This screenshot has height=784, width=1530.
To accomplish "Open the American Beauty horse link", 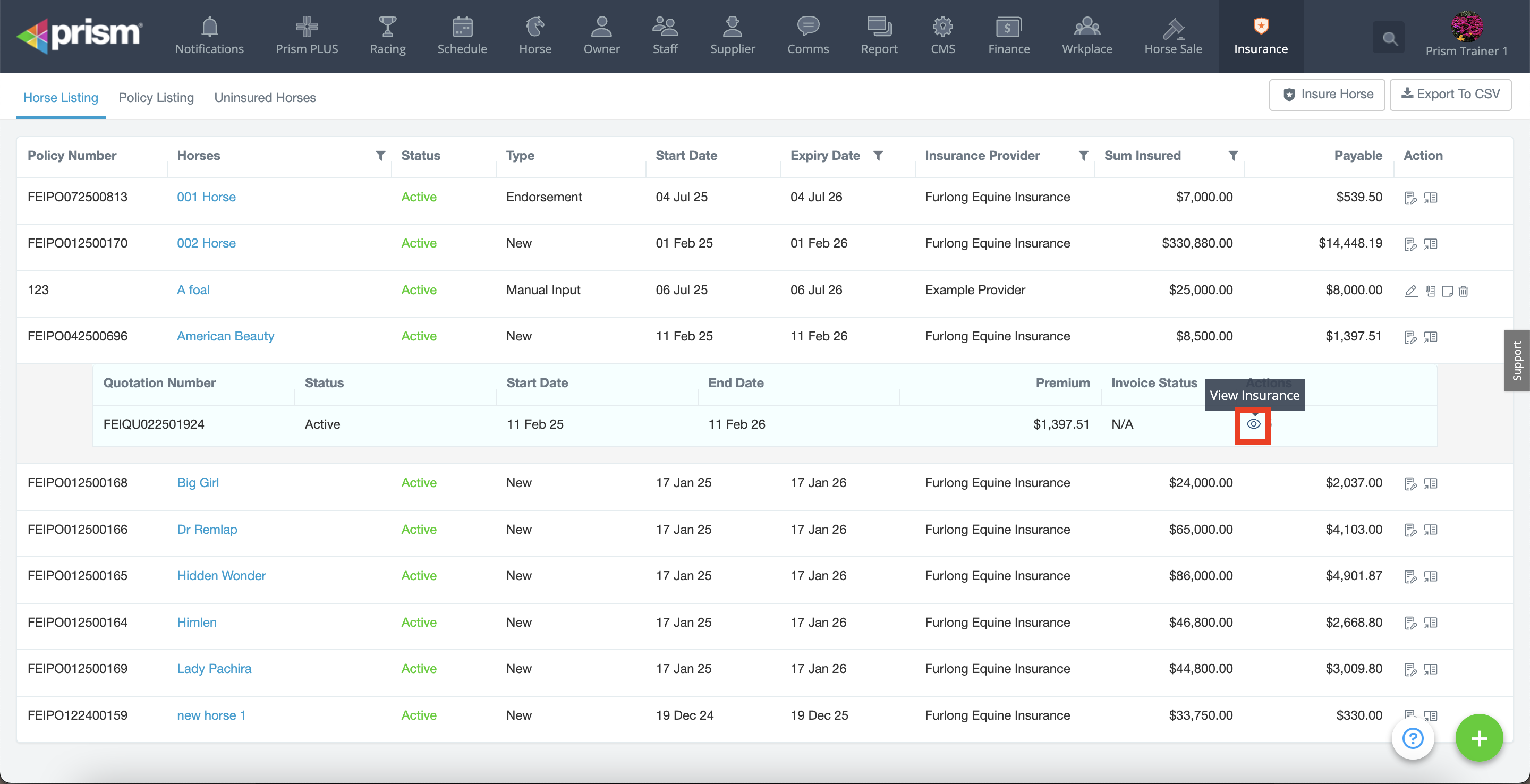I will pos(225,336).
